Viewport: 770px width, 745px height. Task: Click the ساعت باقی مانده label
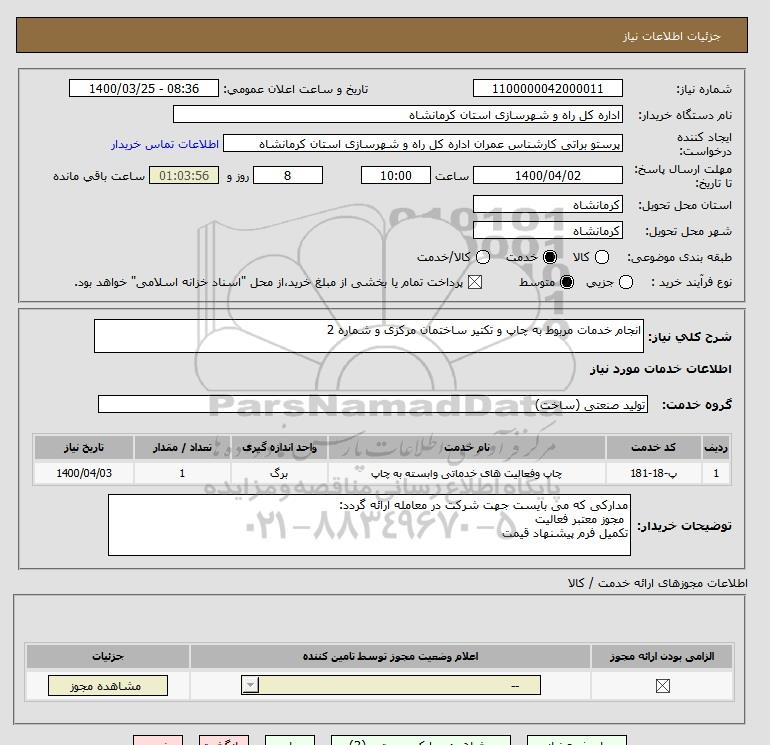99,176
